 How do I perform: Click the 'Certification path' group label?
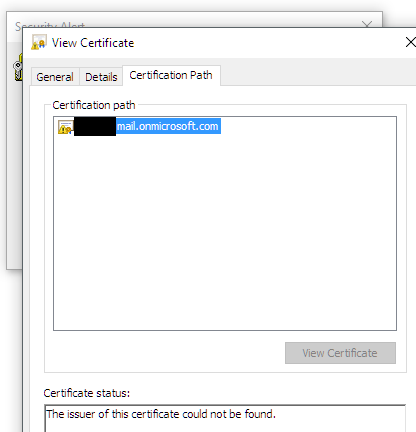(94, 105)
